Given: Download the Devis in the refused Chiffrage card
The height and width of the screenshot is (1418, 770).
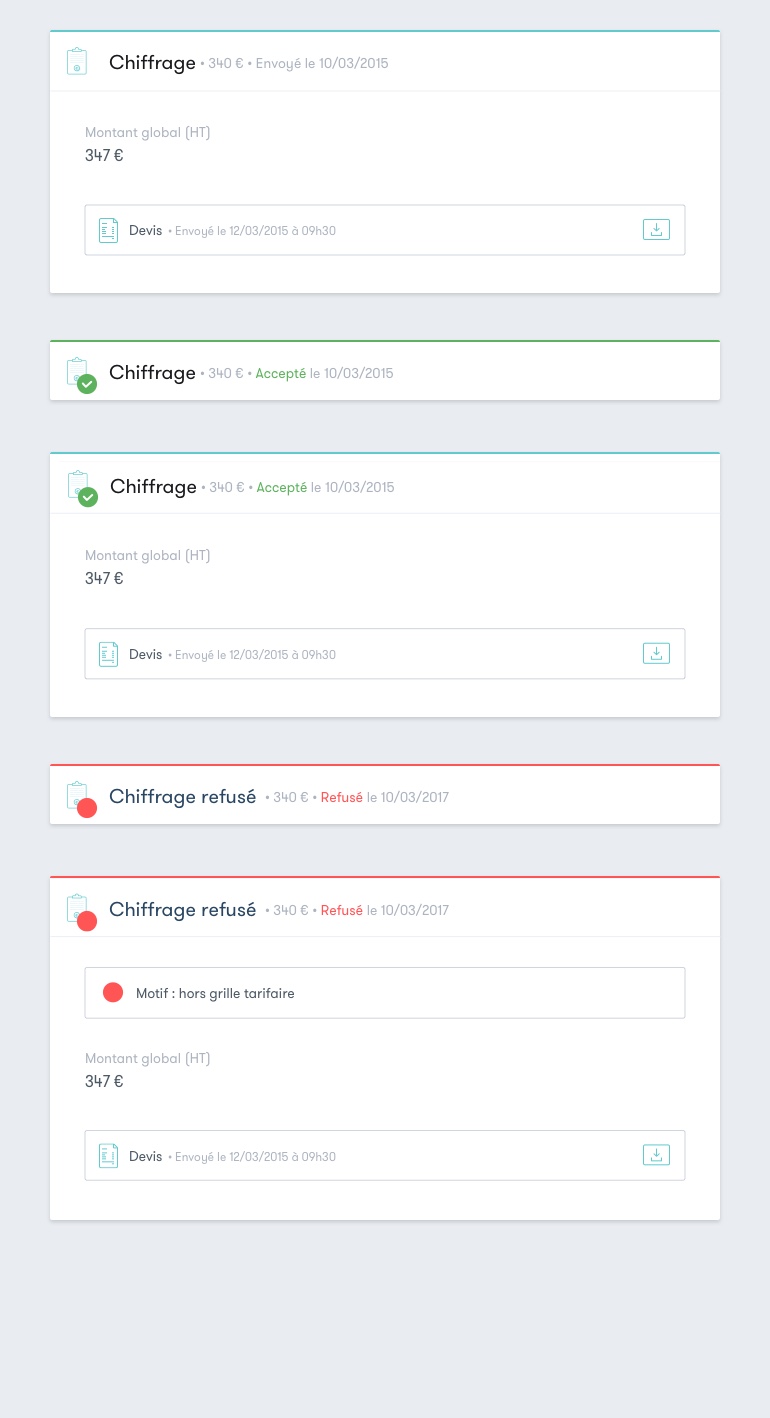Looking at the screenshot, I should pyautogui.click(x=656, y=1155).
